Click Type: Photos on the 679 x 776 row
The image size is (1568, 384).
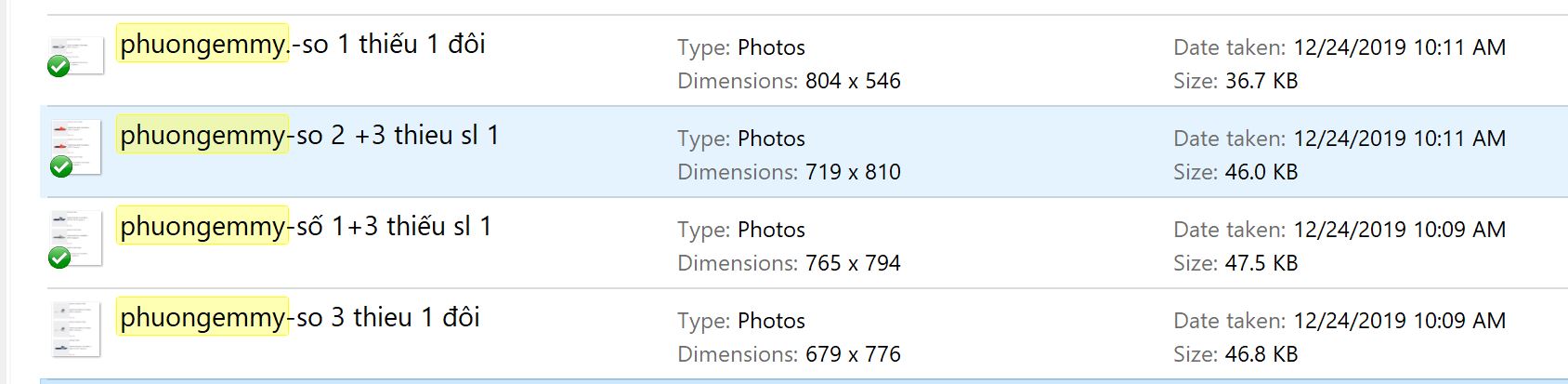[741, 321]
